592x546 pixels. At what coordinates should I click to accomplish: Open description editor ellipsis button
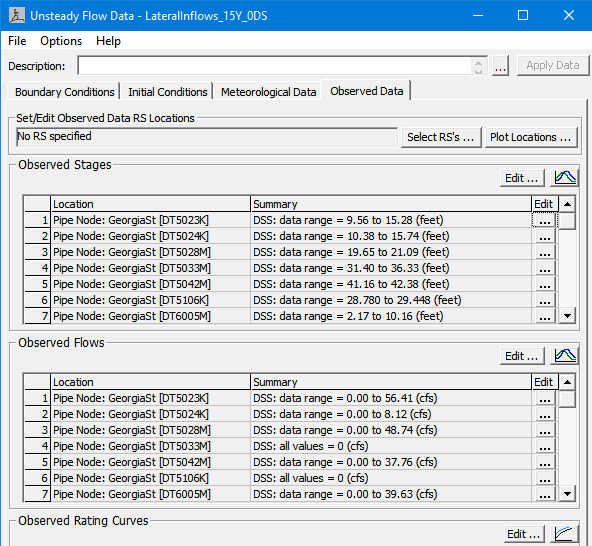pyautogui.click(x=500, y=66)
